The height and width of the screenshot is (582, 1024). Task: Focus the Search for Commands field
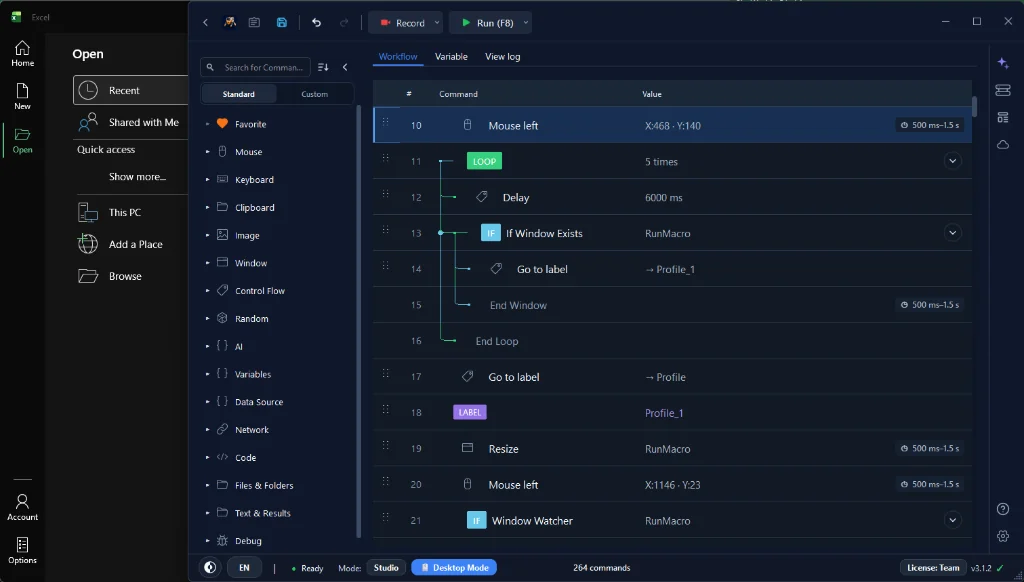click(255, 67)
